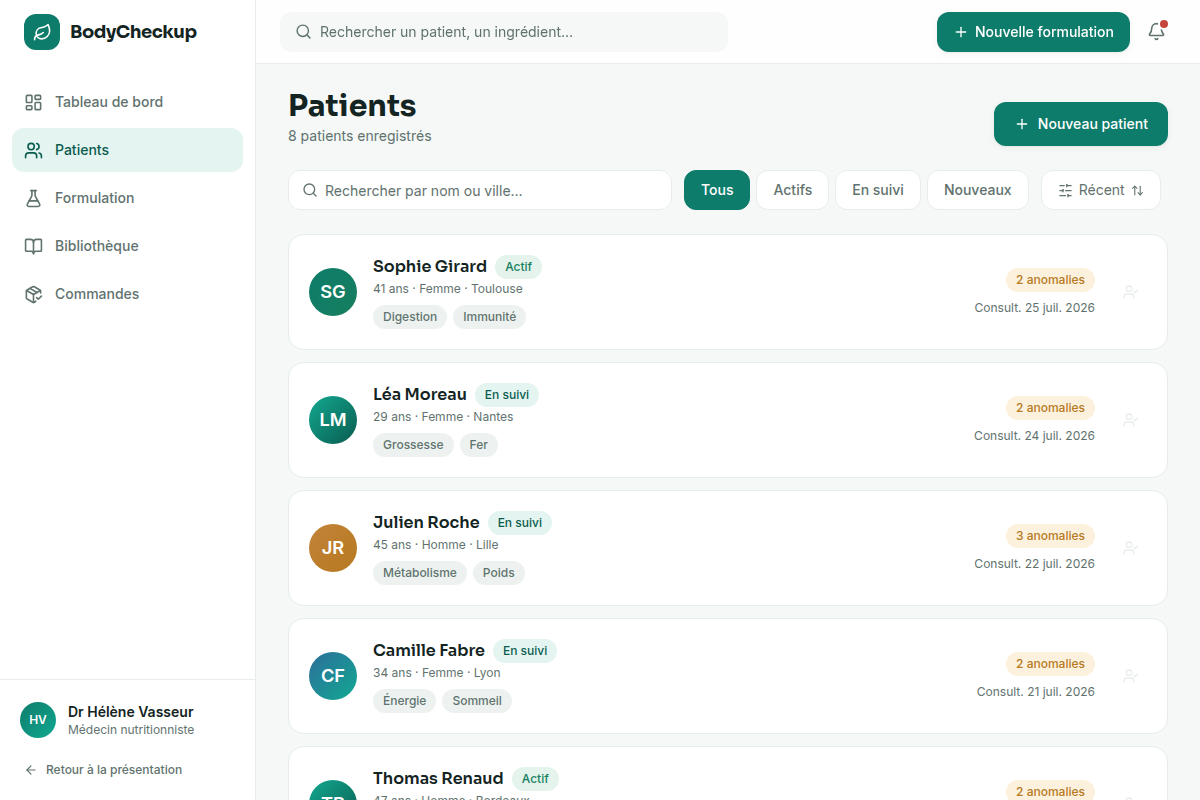Click the Formulation flask icon
Screen dimensions: 1200x800
click(34, 198)
